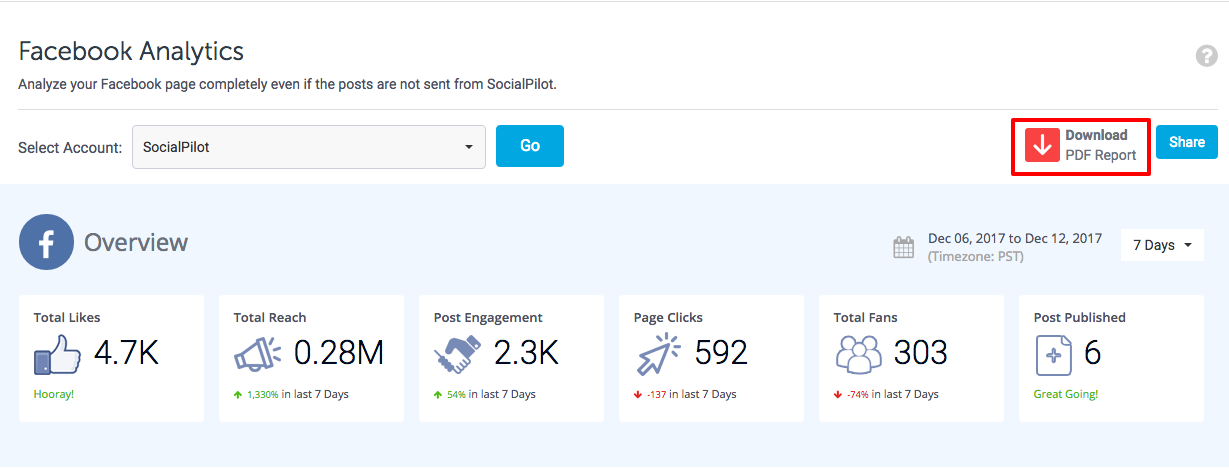The image size is (1229, 468).
Task: Click the Facebook logo beside Overview
Action: (47, 242)
